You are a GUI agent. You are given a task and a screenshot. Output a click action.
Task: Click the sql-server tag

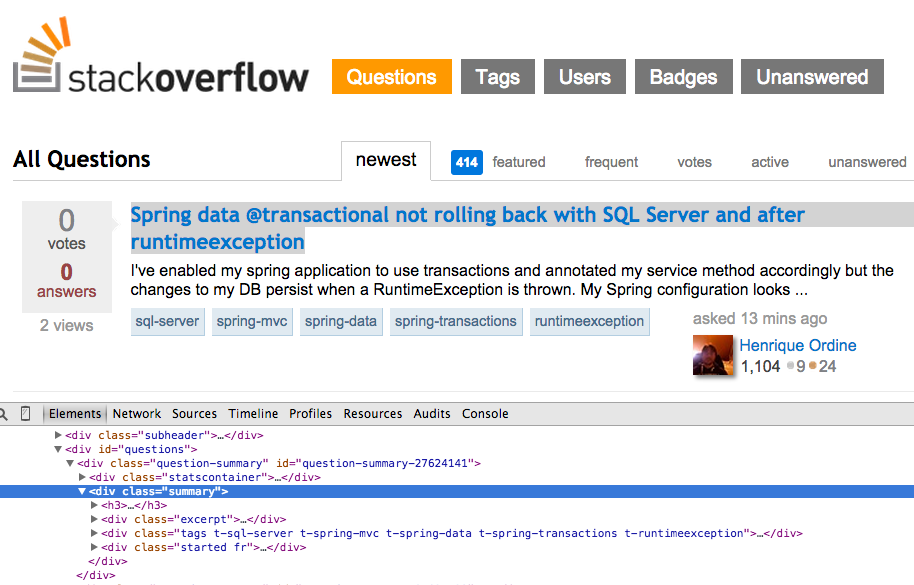pyautogui.click(x=167, y=322)
